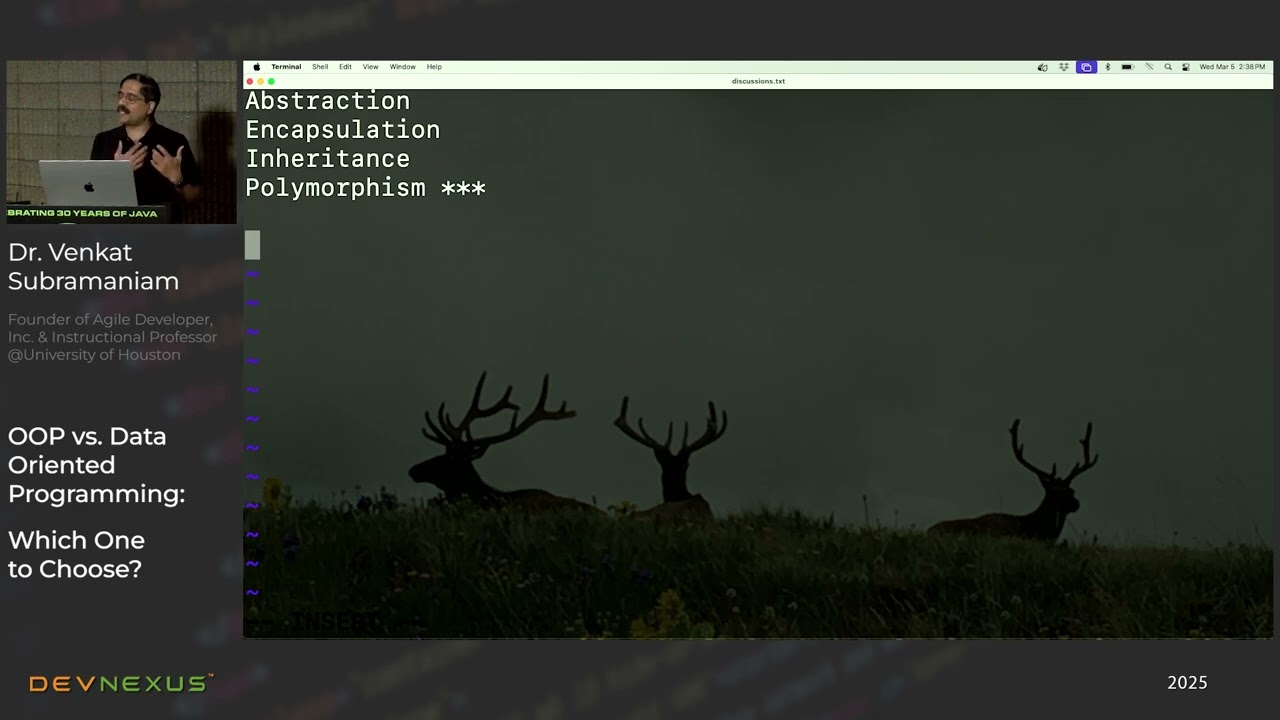This screenshot has width=1280, height=720.
Task: Open the View menu
Action: [371, 67]
